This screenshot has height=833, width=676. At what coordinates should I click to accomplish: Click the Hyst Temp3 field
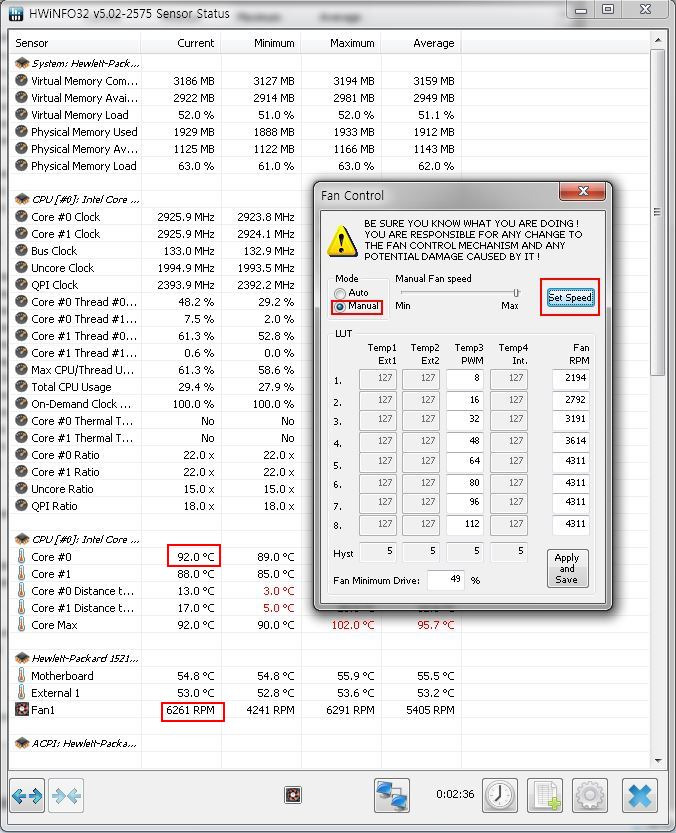point(464,551)
